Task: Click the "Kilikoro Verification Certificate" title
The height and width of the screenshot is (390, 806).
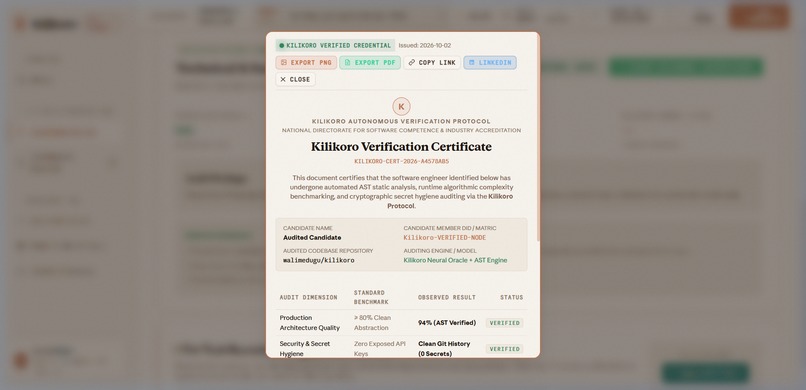Action: 401,146
